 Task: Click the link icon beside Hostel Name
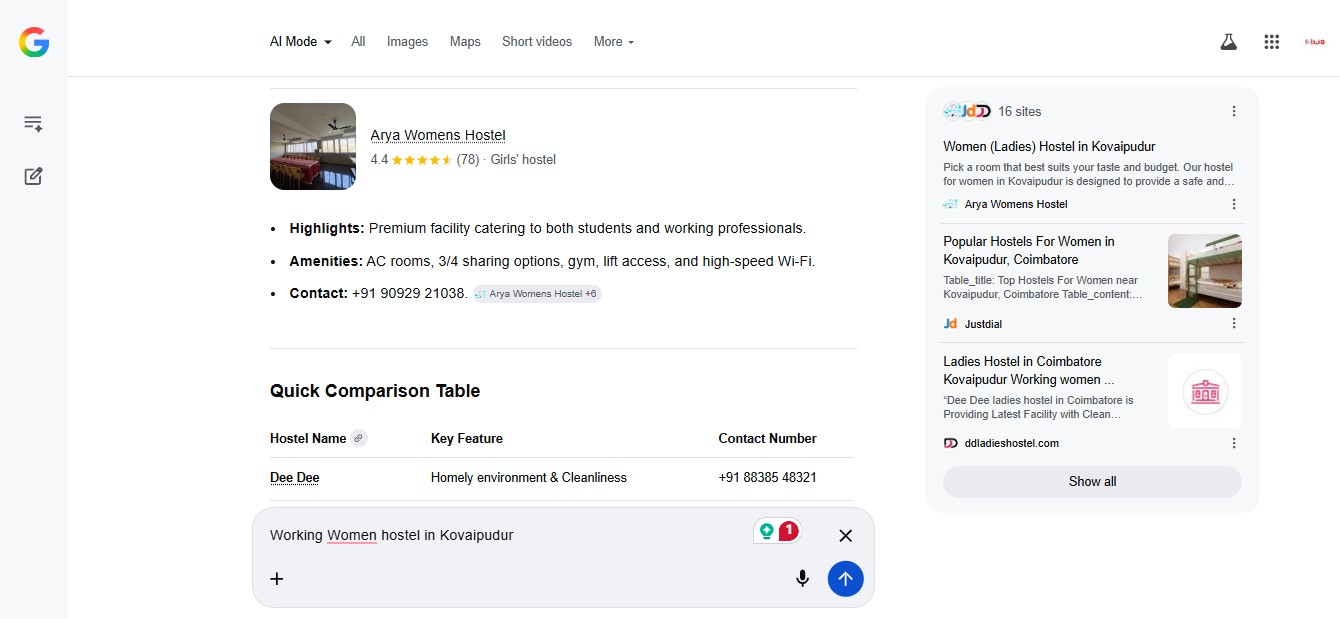click(x=359, y=438)
